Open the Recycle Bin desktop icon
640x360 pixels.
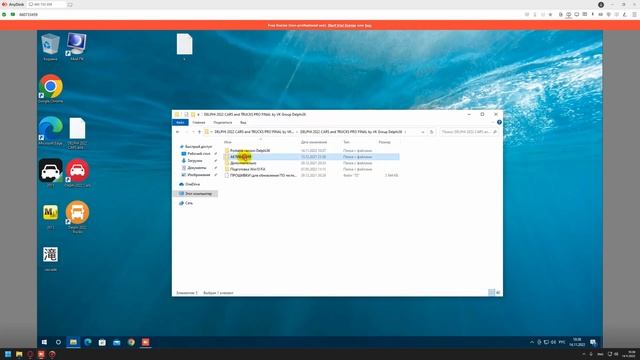[x=50, y=45]
